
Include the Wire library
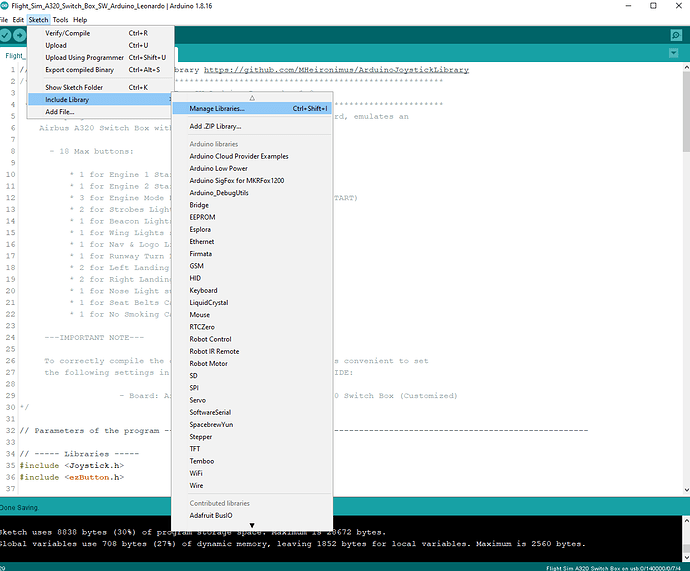252,486
